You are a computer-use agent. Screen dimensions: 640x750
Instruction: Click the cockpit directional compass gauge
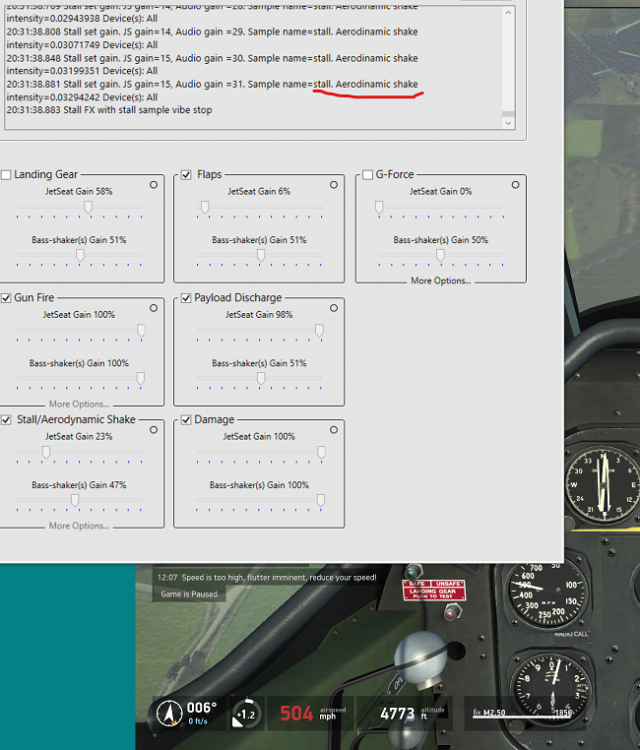coord(604,484)
